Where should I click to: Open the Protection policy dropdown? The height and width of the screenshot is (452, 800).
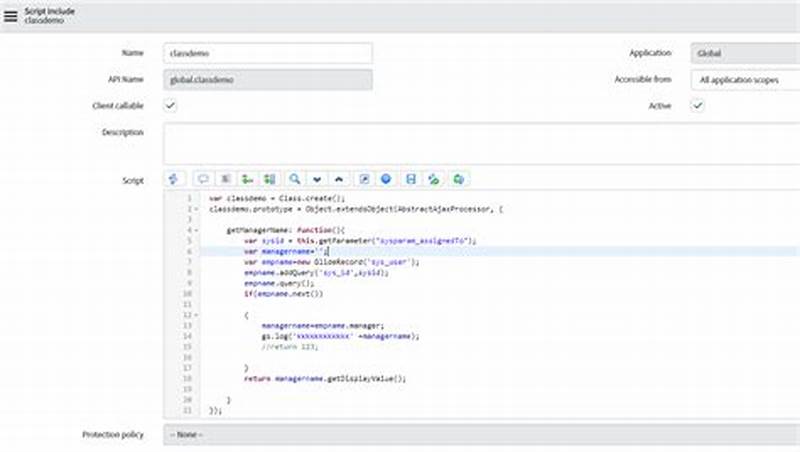[x=482, y=435]
